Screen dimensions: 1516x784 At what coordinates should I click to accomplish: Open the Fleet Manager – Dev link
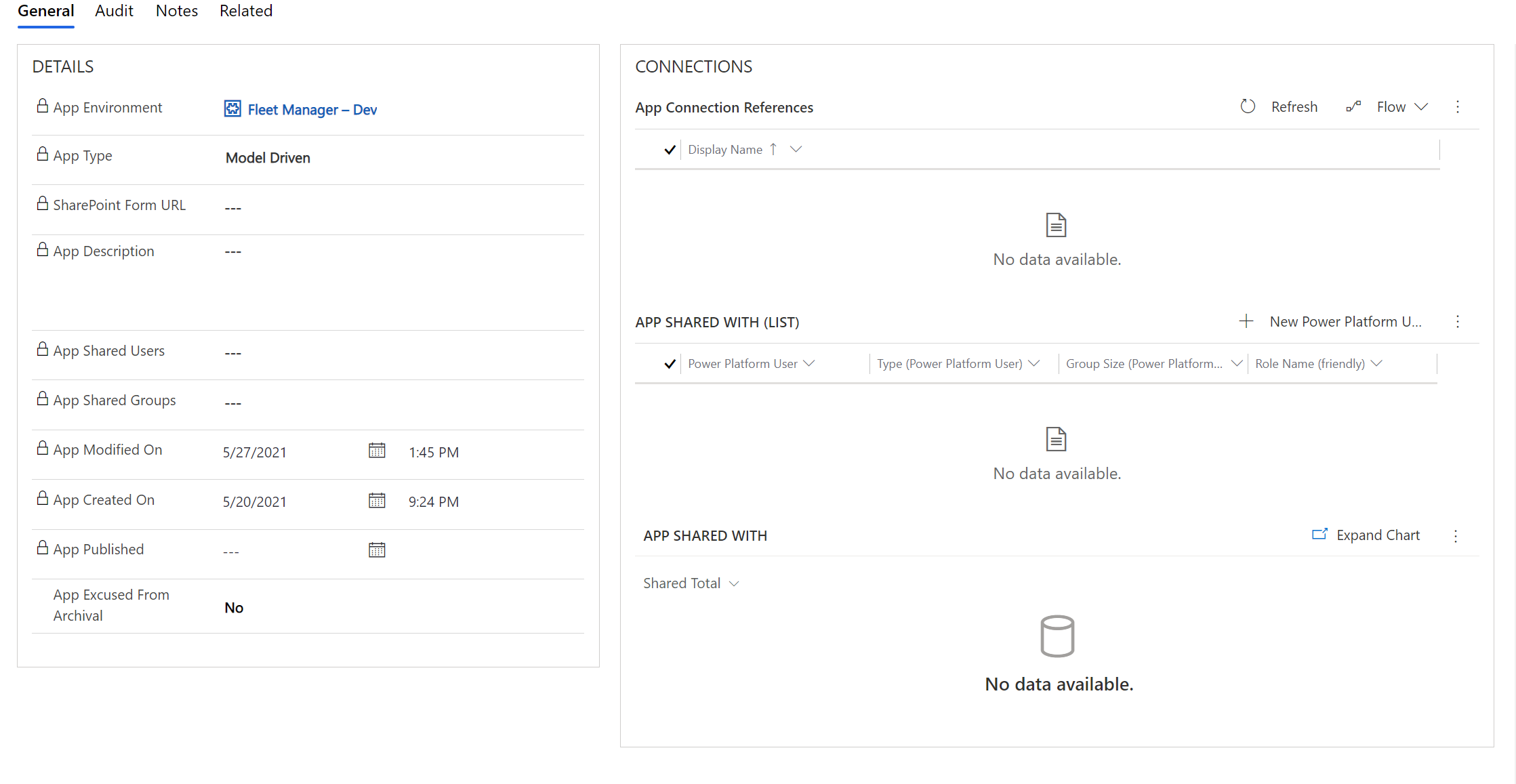(312, 110)
